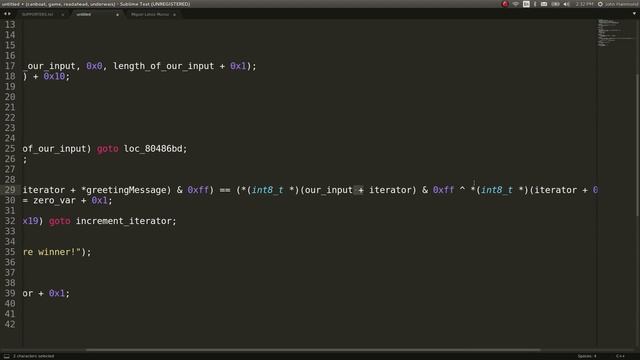The image size is (640, 360).
Task: Open the session gear menu
Action: tap(600, 4)
